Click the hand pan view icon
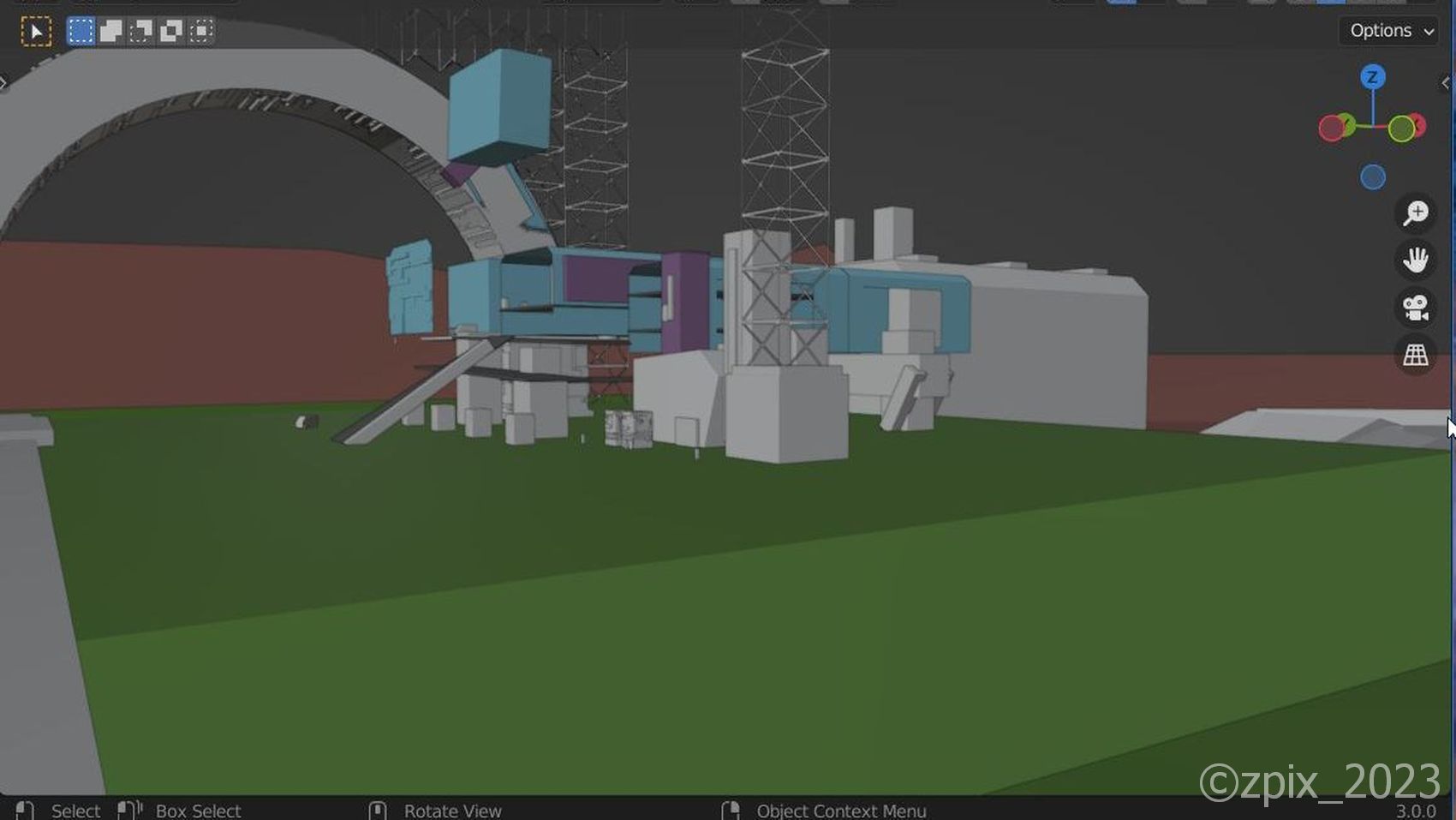 coord(1416,260)
